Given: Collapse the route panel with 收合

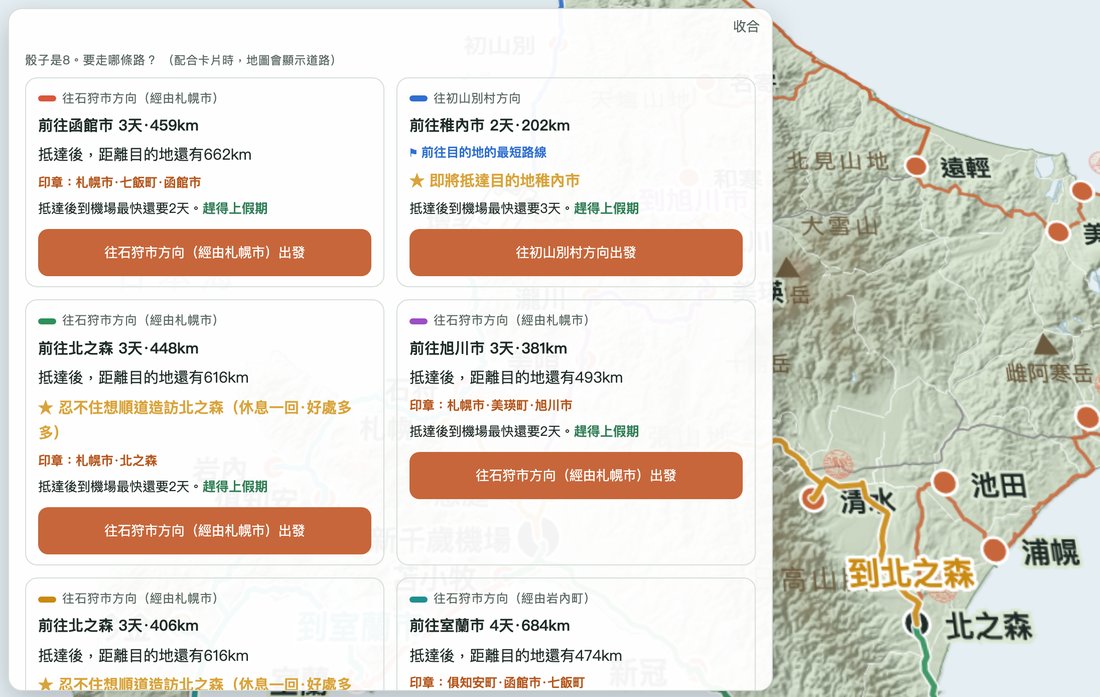Looking at the screenshot, I should point(746,27).
